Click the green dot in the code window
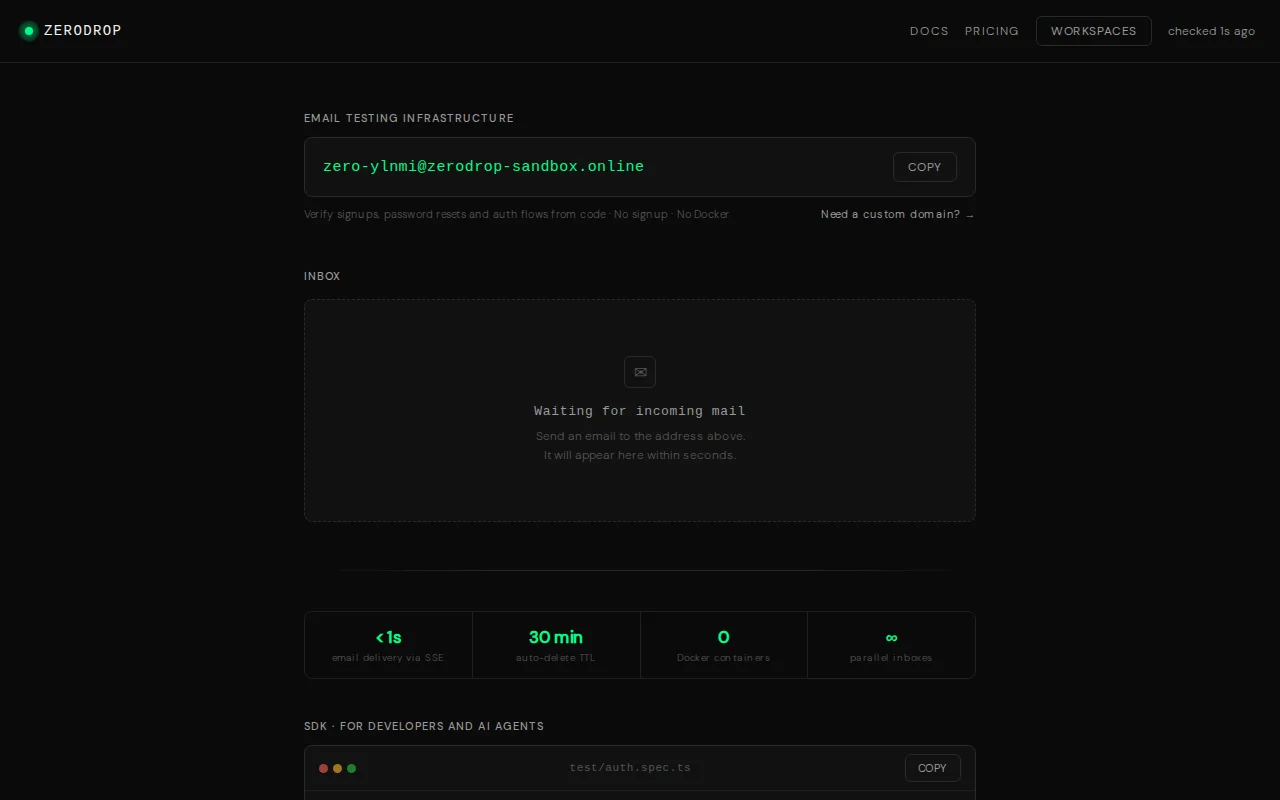 click(352, 768)
